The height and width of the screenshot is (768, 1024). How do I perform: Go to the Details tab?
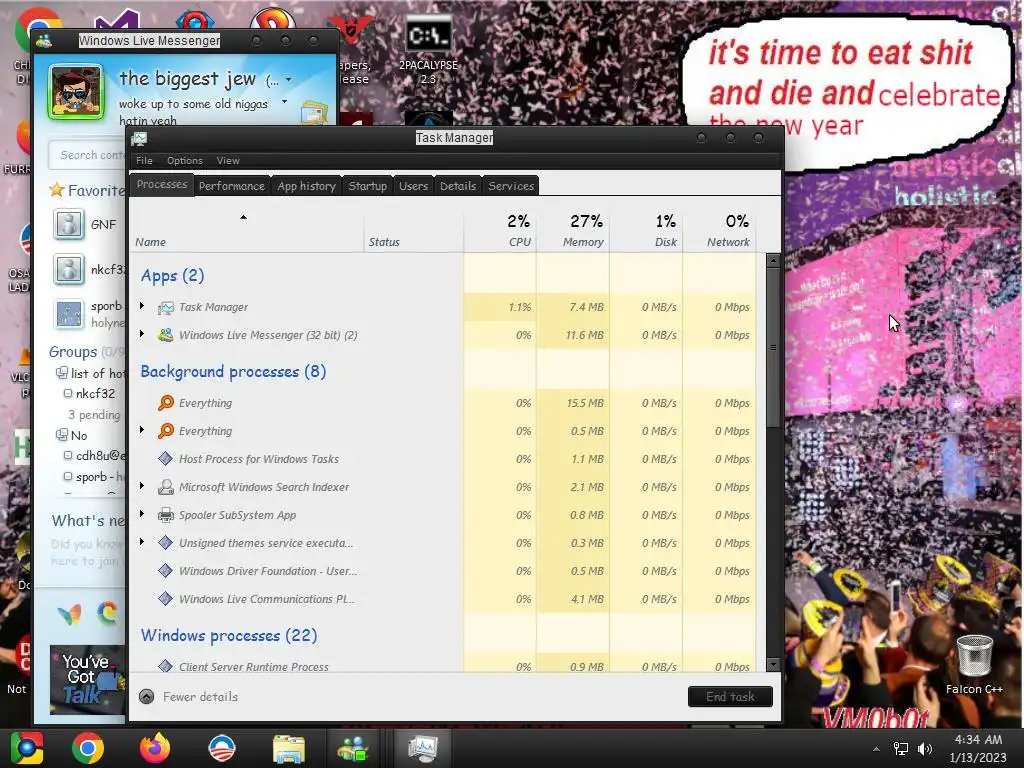click(458, 186)
